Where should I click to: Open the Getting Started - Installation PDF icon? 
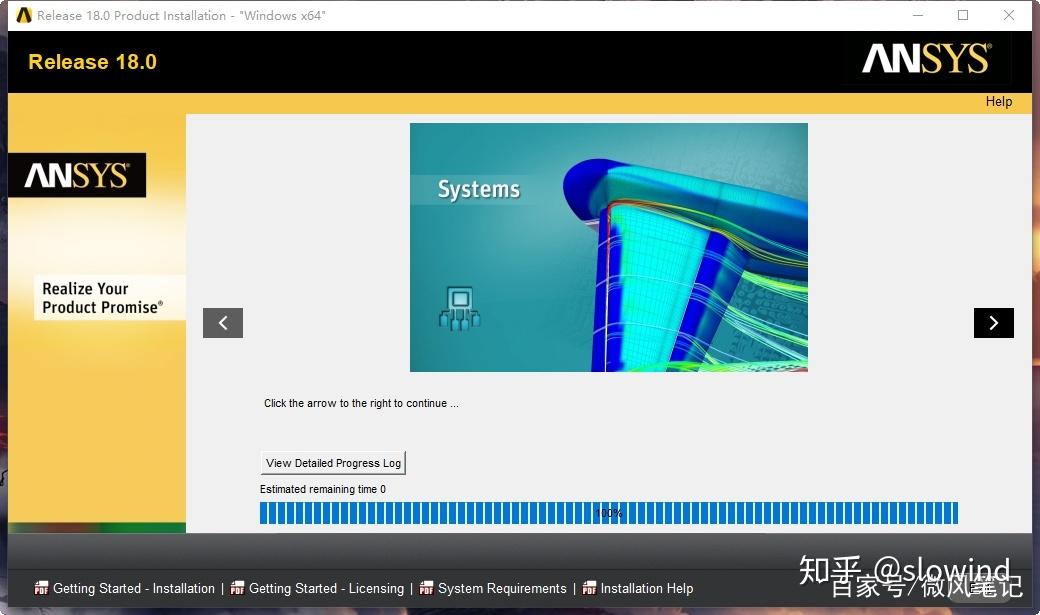[41, 588]
